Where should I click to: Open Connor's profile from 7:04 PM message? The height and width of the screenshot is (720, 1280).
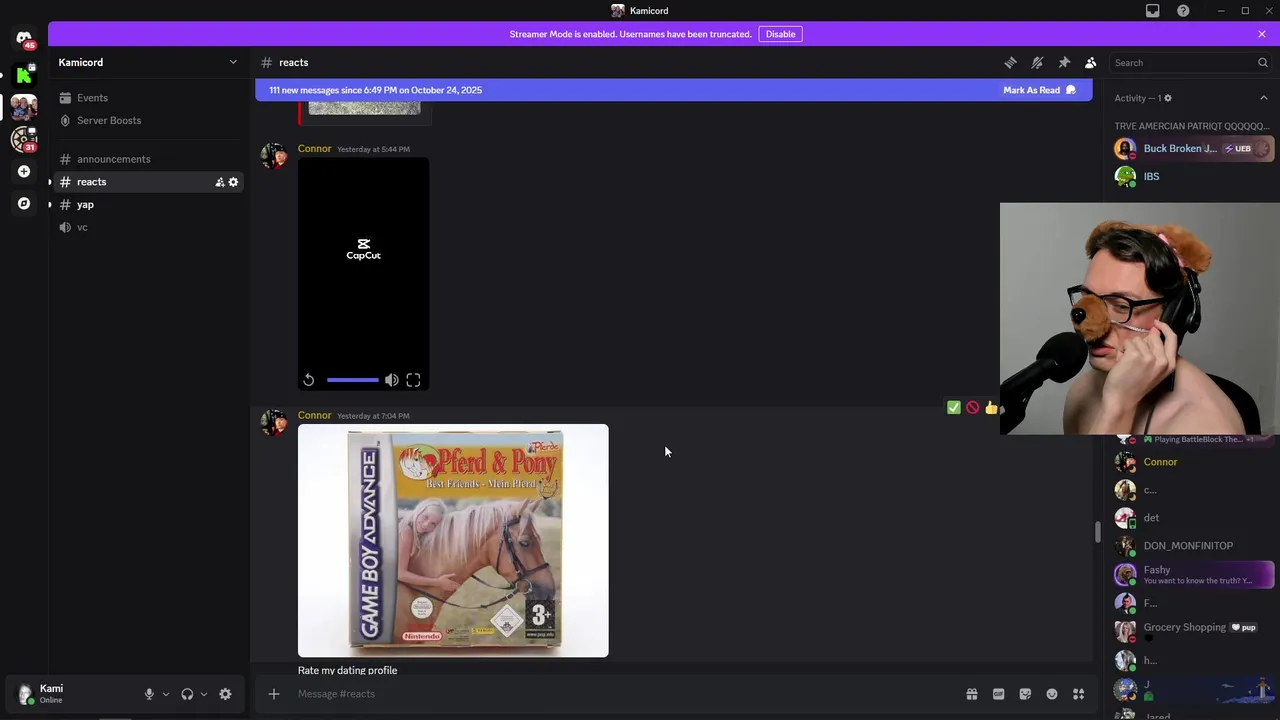(x=314, y=415)
